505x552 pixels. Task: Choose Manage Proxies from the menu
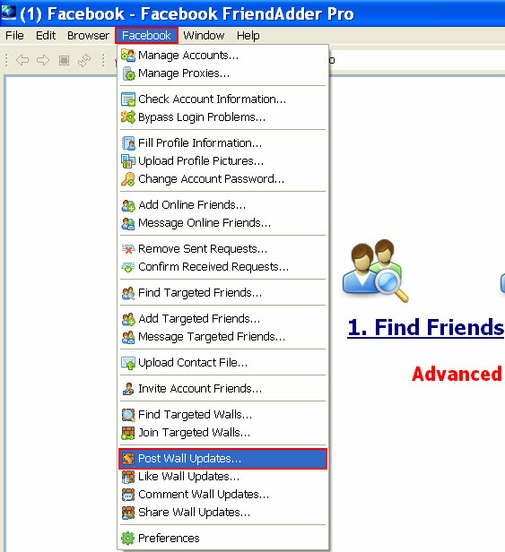(223, 73)
